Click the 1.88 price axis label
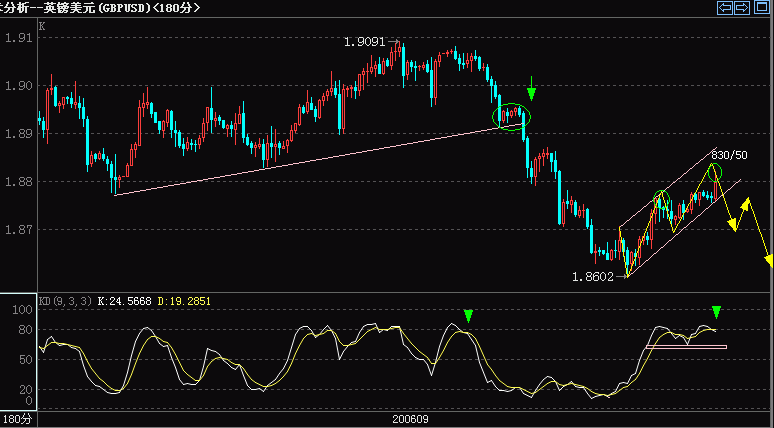 pyautogui.click(x=18, y=182)
